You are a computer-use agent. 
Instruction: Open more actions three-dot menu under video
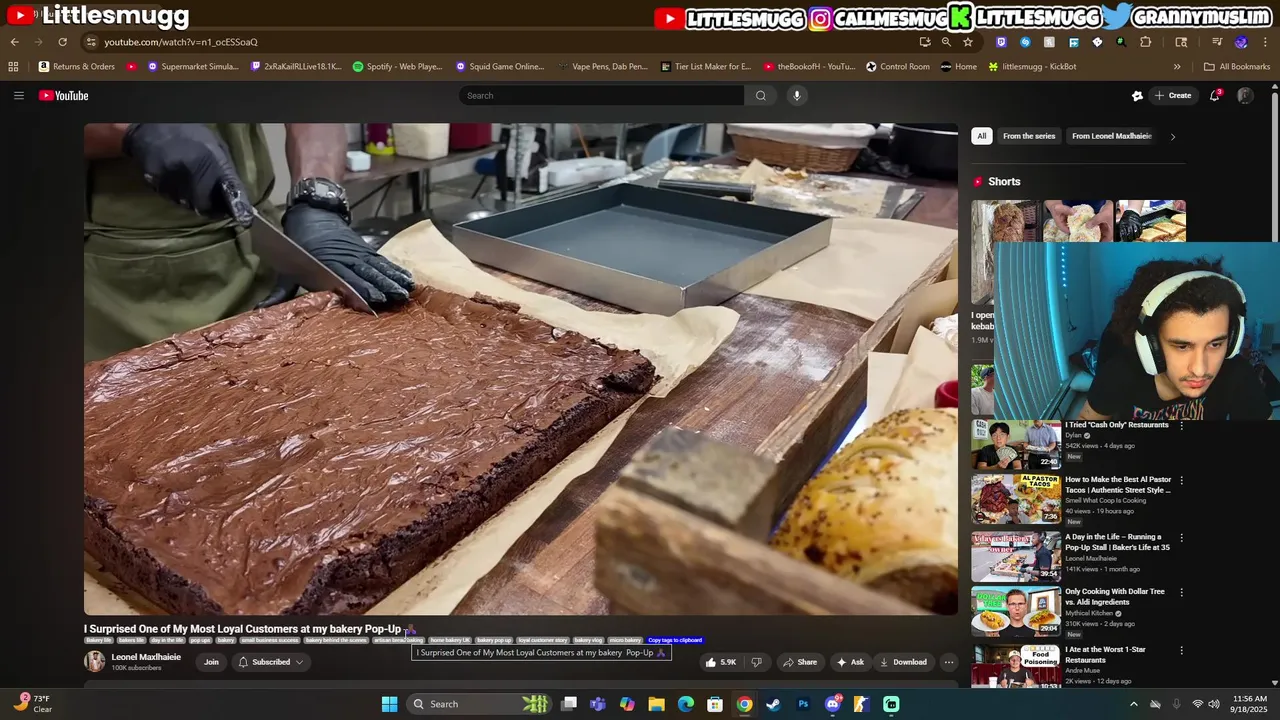[949, 662]
